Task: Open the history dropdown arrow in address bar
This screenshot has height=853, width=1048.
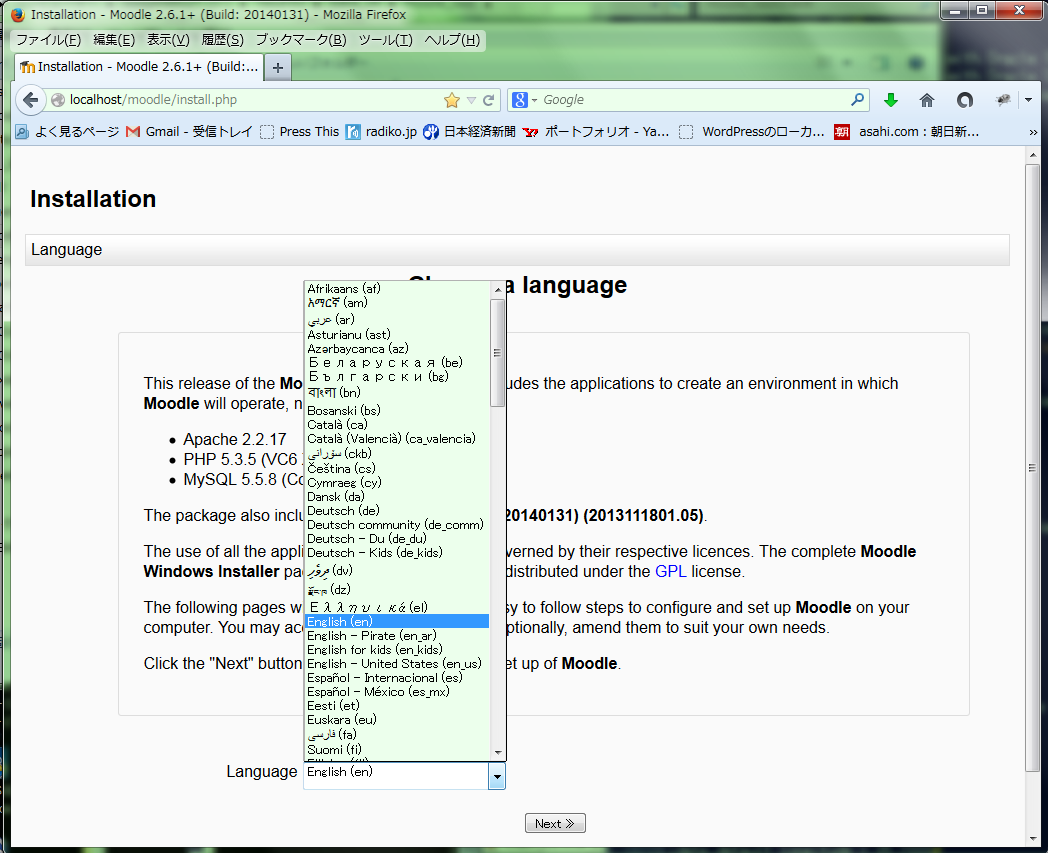Action: [x=471, y=100]
